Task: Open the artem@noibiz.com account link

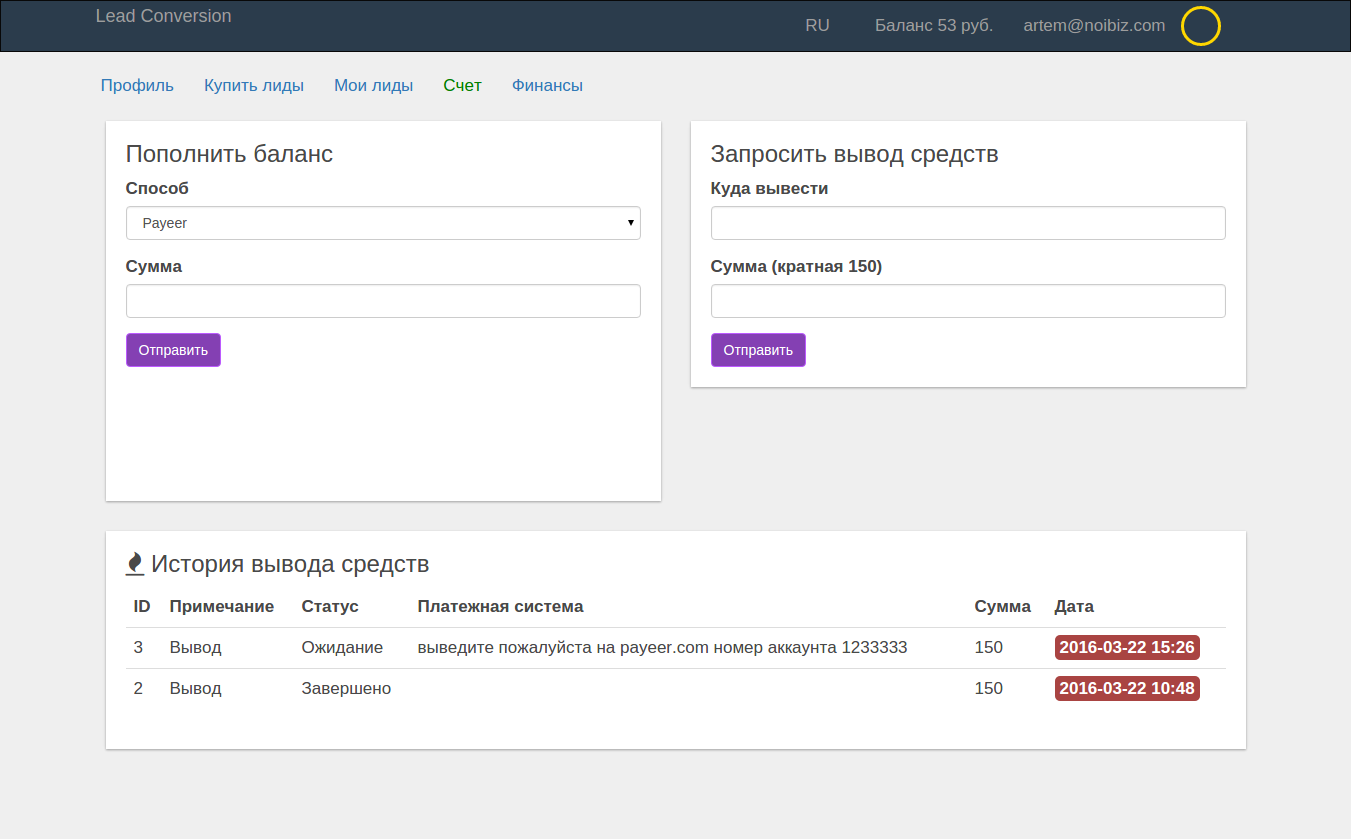Action: coord(1094,26)
